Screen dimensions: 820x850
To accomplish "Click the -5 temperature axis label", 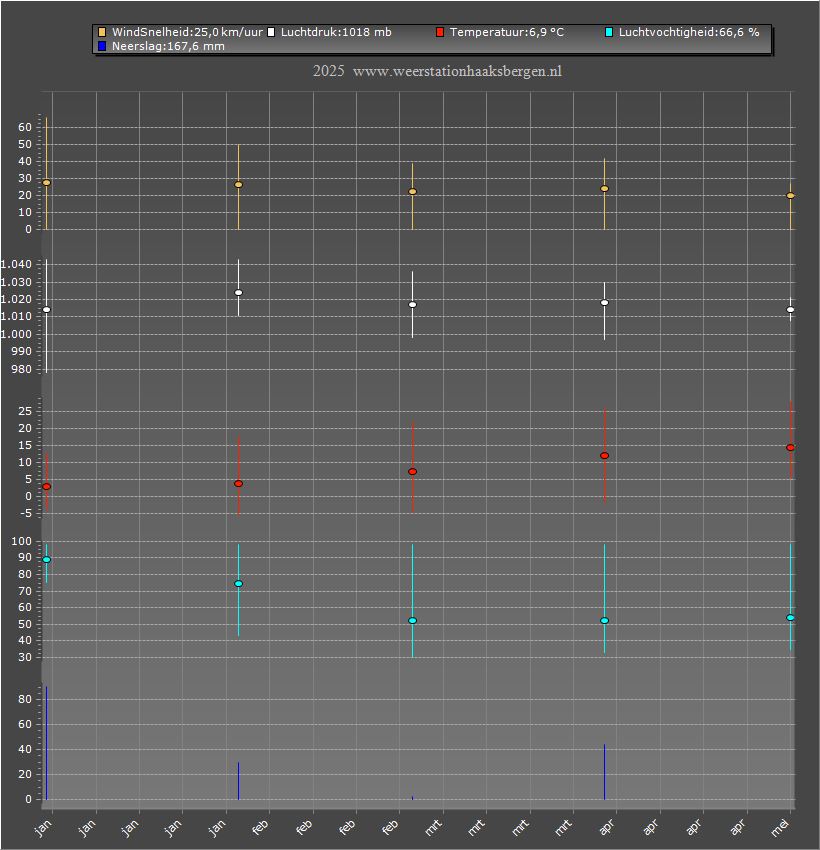I will (x=25, y=513).
